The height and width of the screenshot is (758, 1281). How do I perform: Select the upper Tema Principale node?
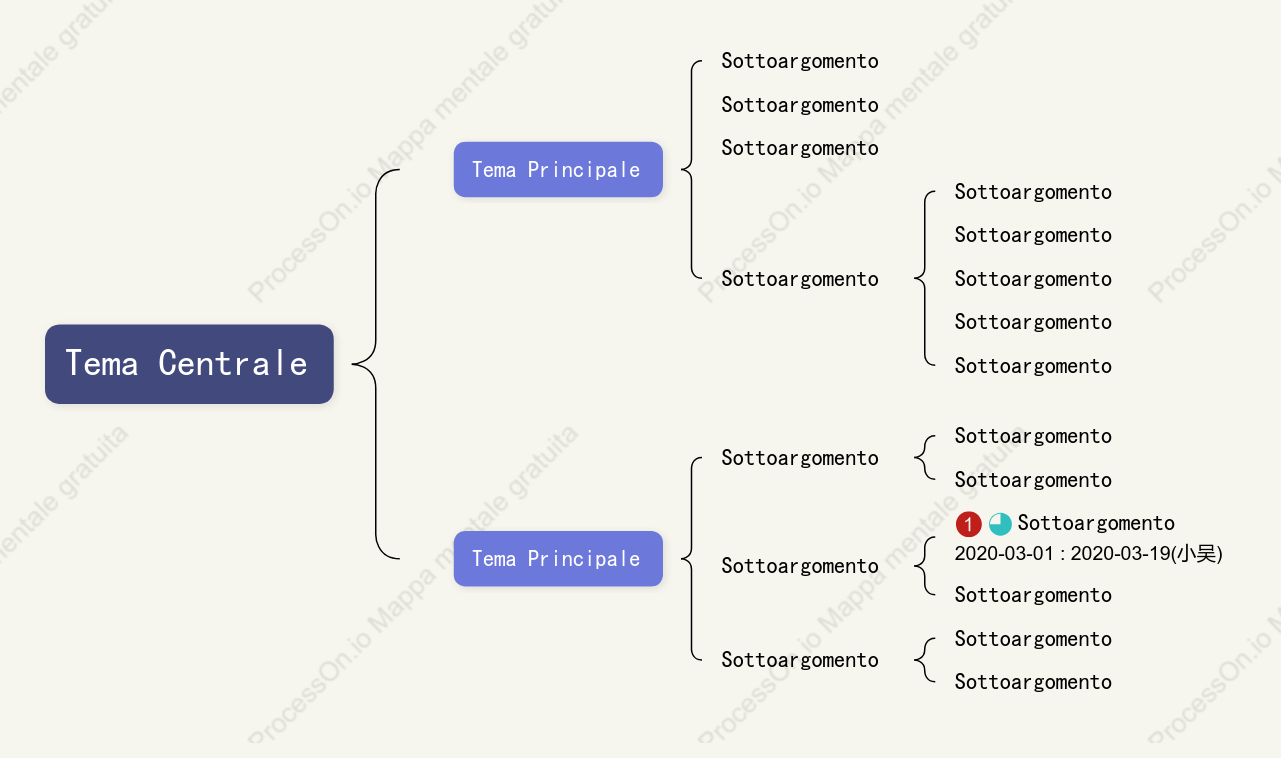pyautogui.click(x=558, y=170)
